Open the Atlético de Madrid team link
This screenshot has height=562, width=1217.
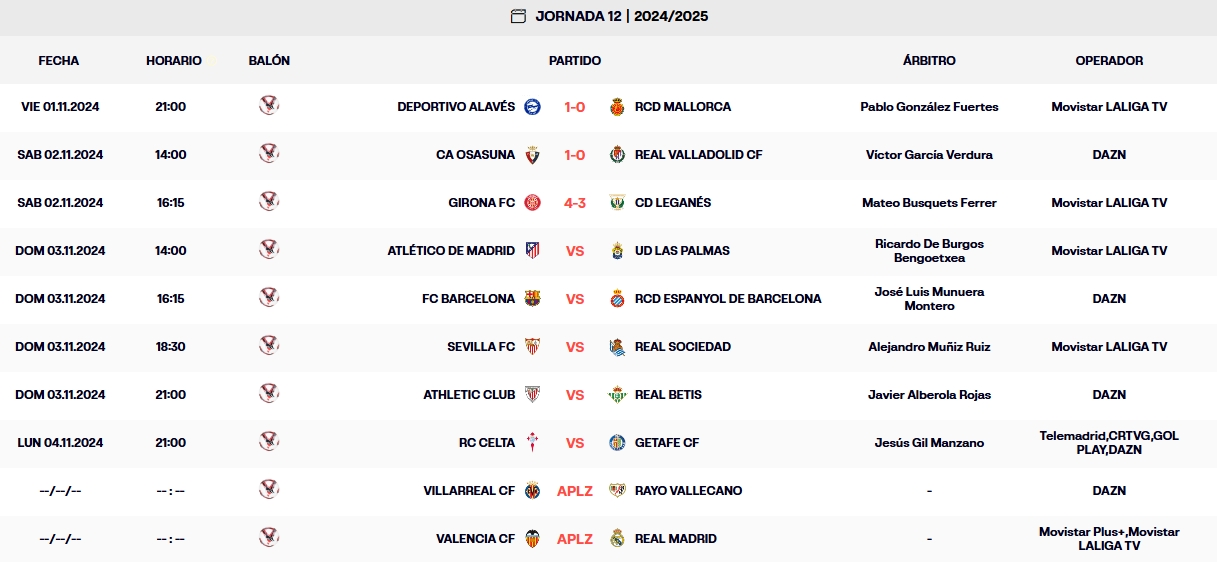(451, 251)
